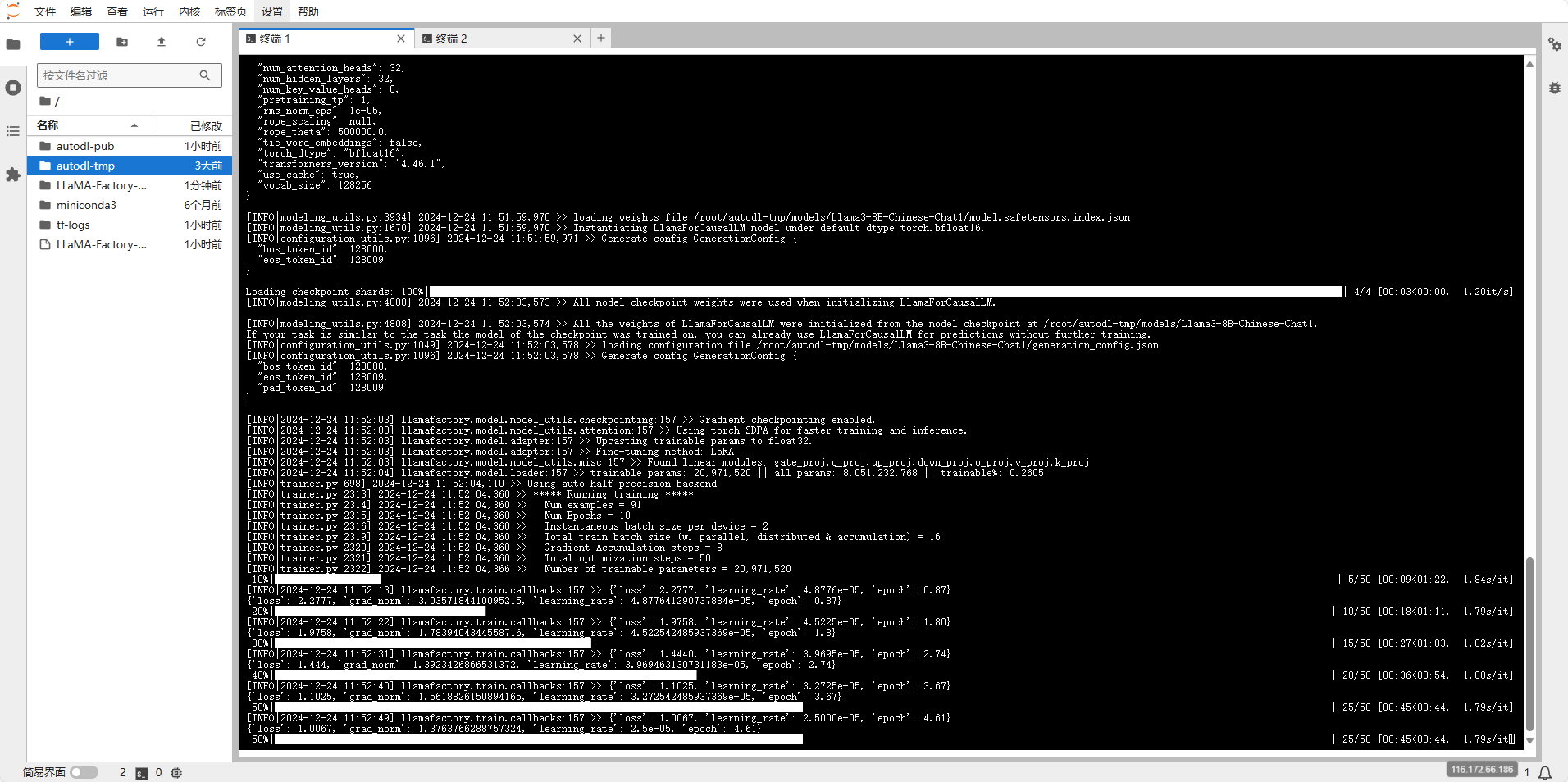This screenshot has height=782, width=1568.
Task: Click the new folder icon
Action: pos(122,42)
